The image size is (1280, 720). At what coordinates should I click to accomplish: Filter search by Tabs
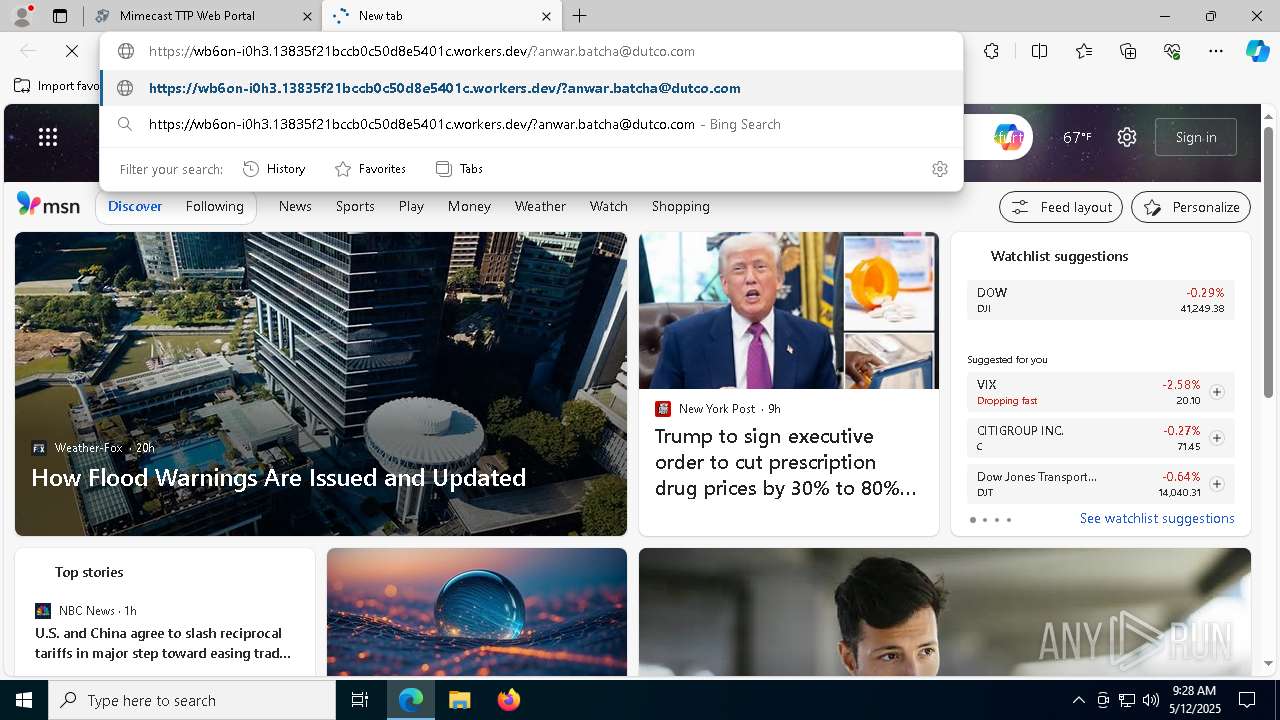coord(459,169)
